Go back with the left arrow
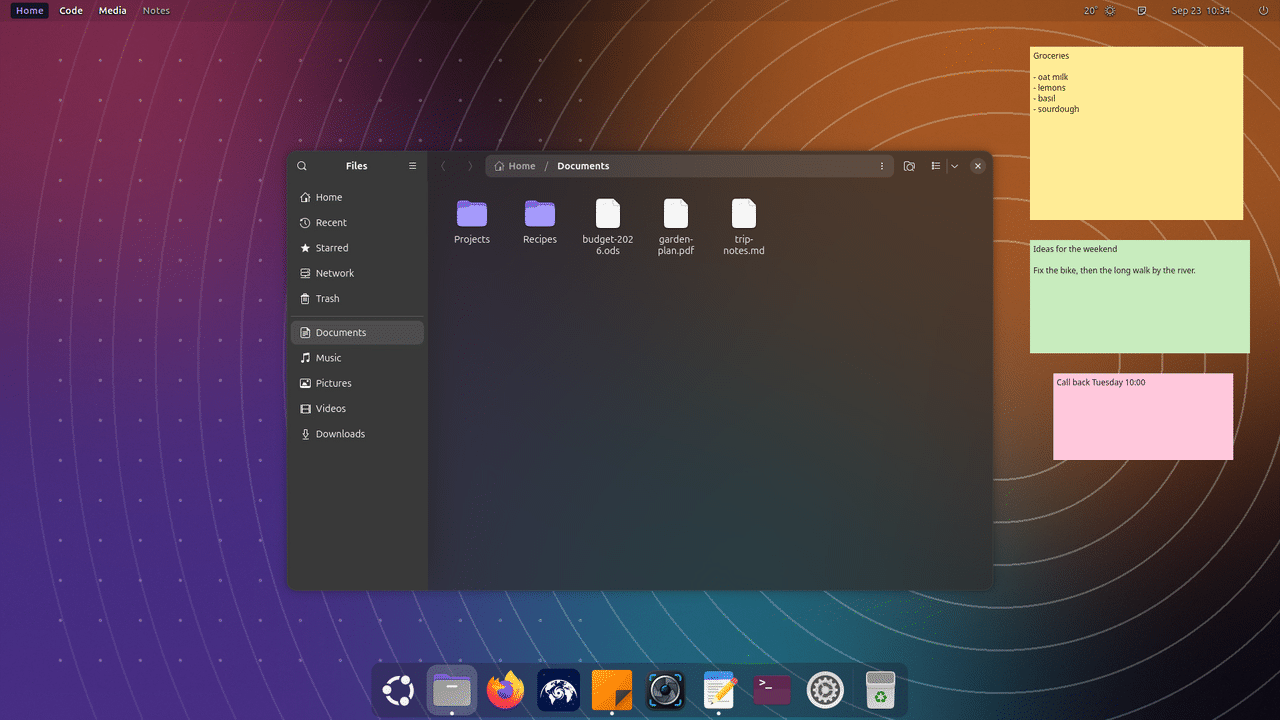Image resolution: width=1280 pixels, height=720 pixels. pyautogui.click(x=444, y=166)
